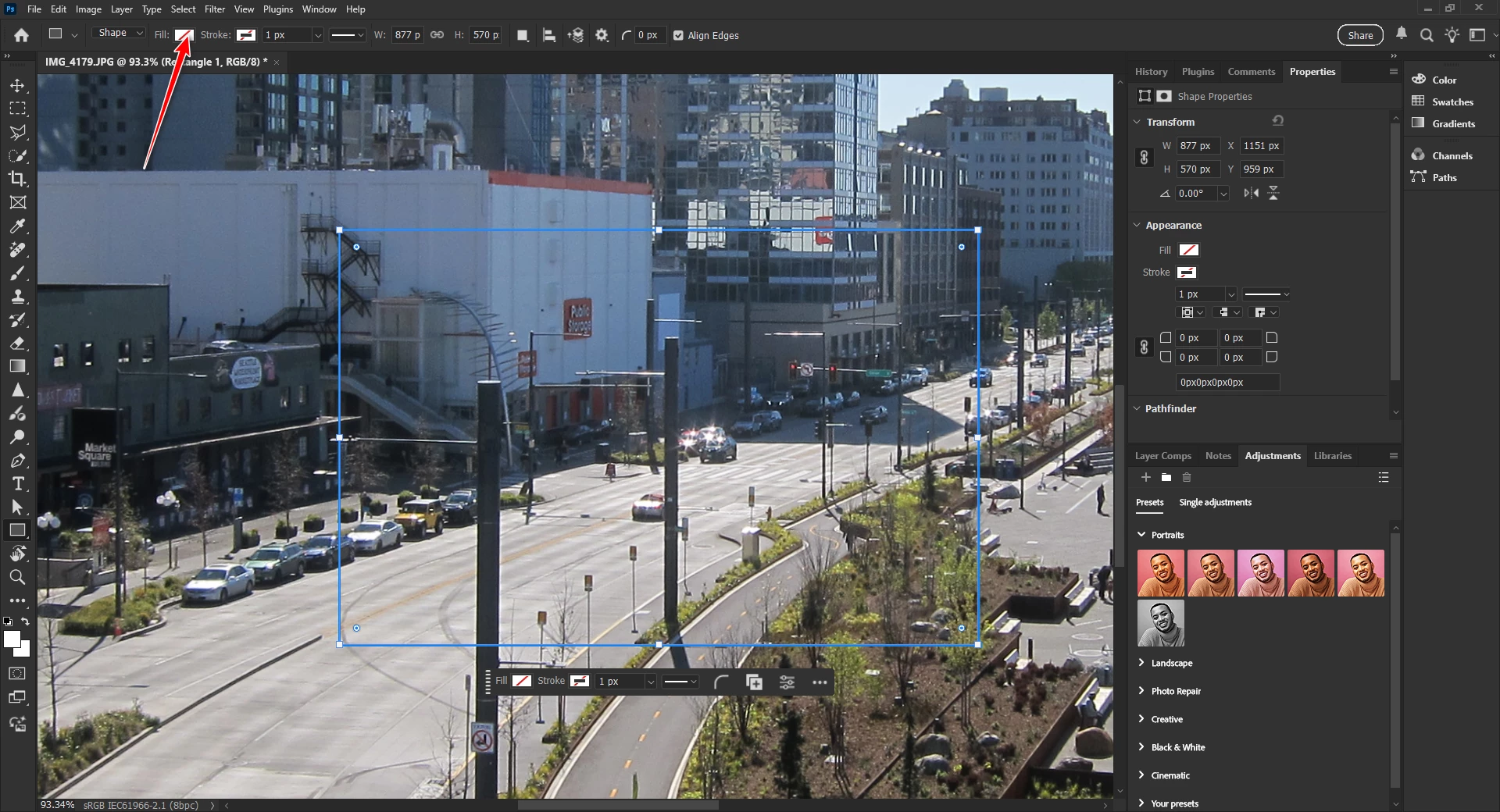Select the Clone Stamp tool
Image resolution: width=1500 pixels, height=812 pixels.
coord(17,296)
